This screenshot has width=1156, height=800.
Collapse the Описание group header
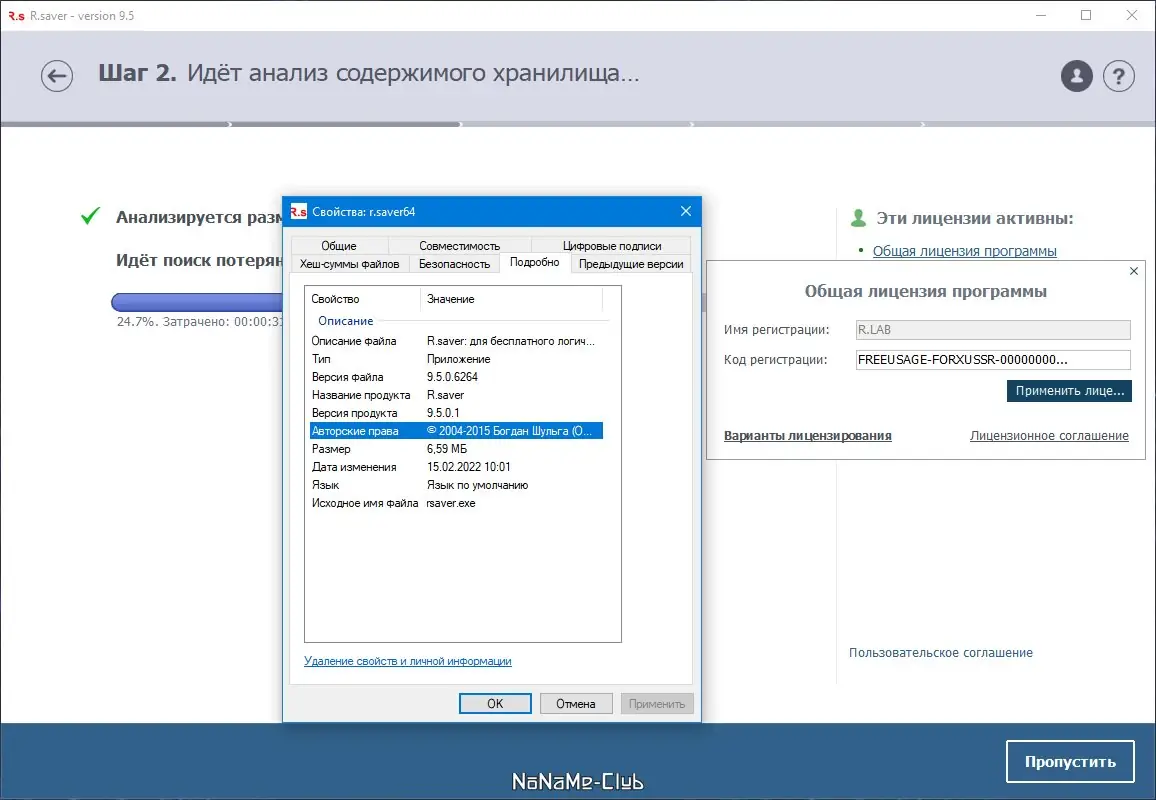(x=346, y=321)
